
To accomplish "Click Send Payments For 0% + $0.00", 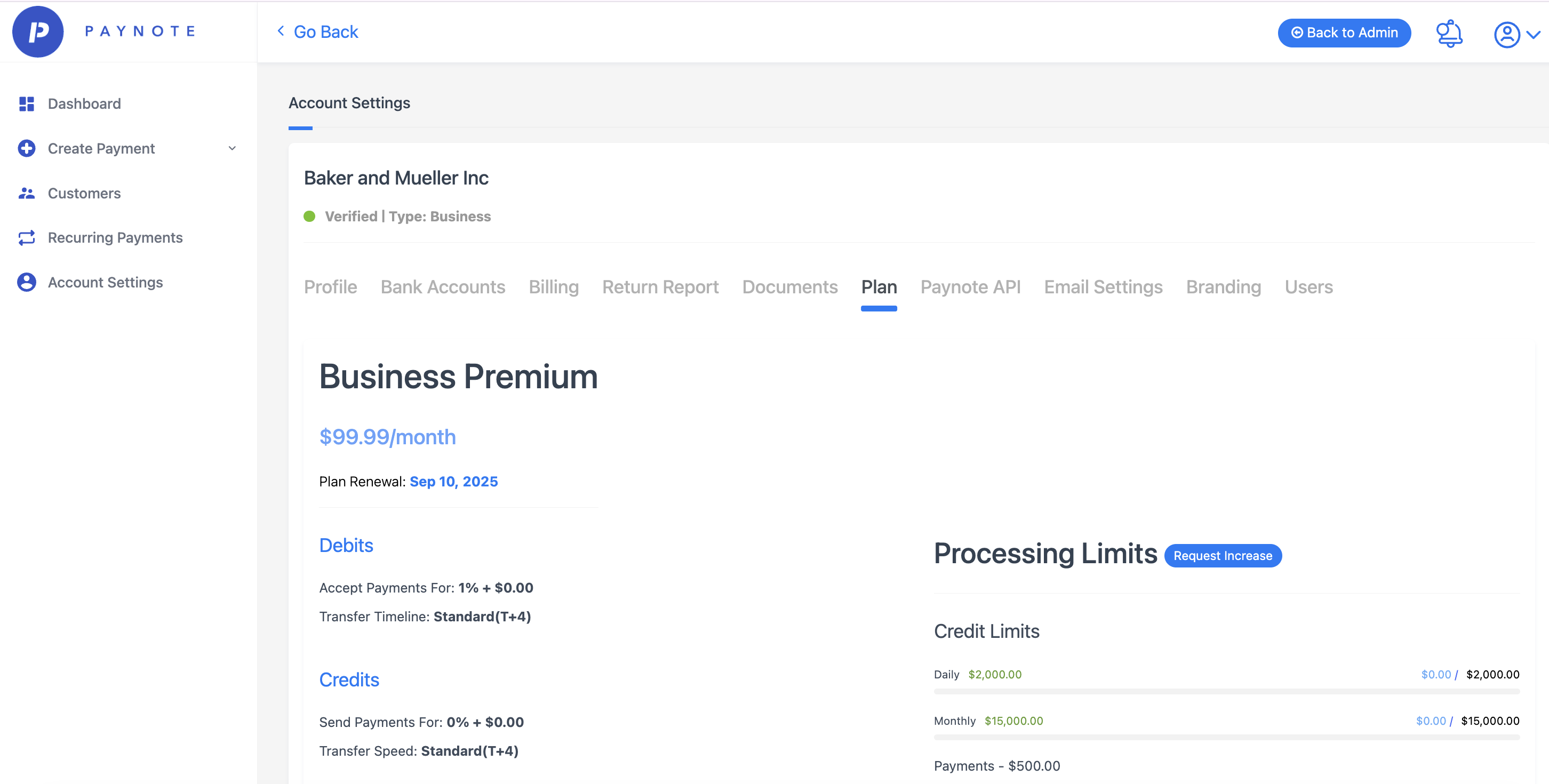I will [x=421, y=723].
